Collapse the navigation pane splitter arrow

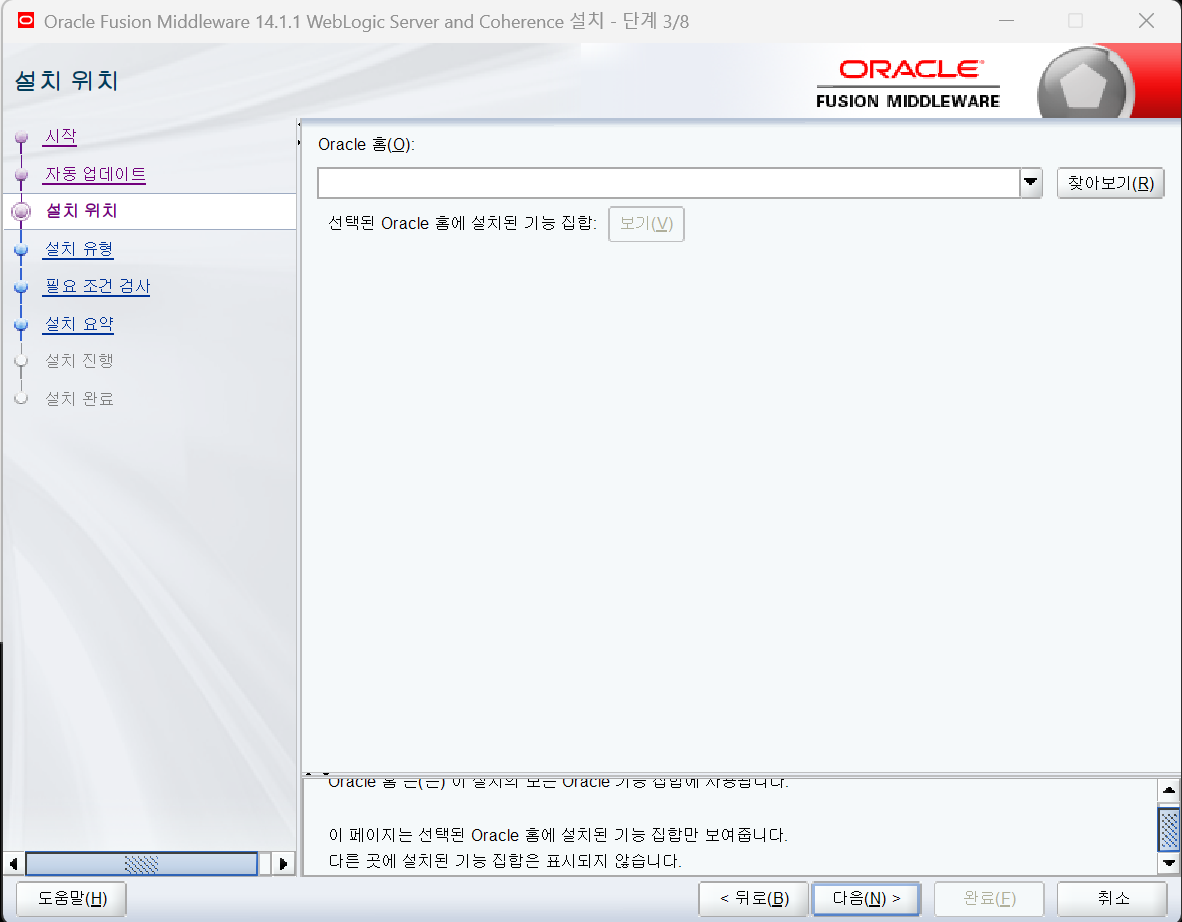click(299, 124)
